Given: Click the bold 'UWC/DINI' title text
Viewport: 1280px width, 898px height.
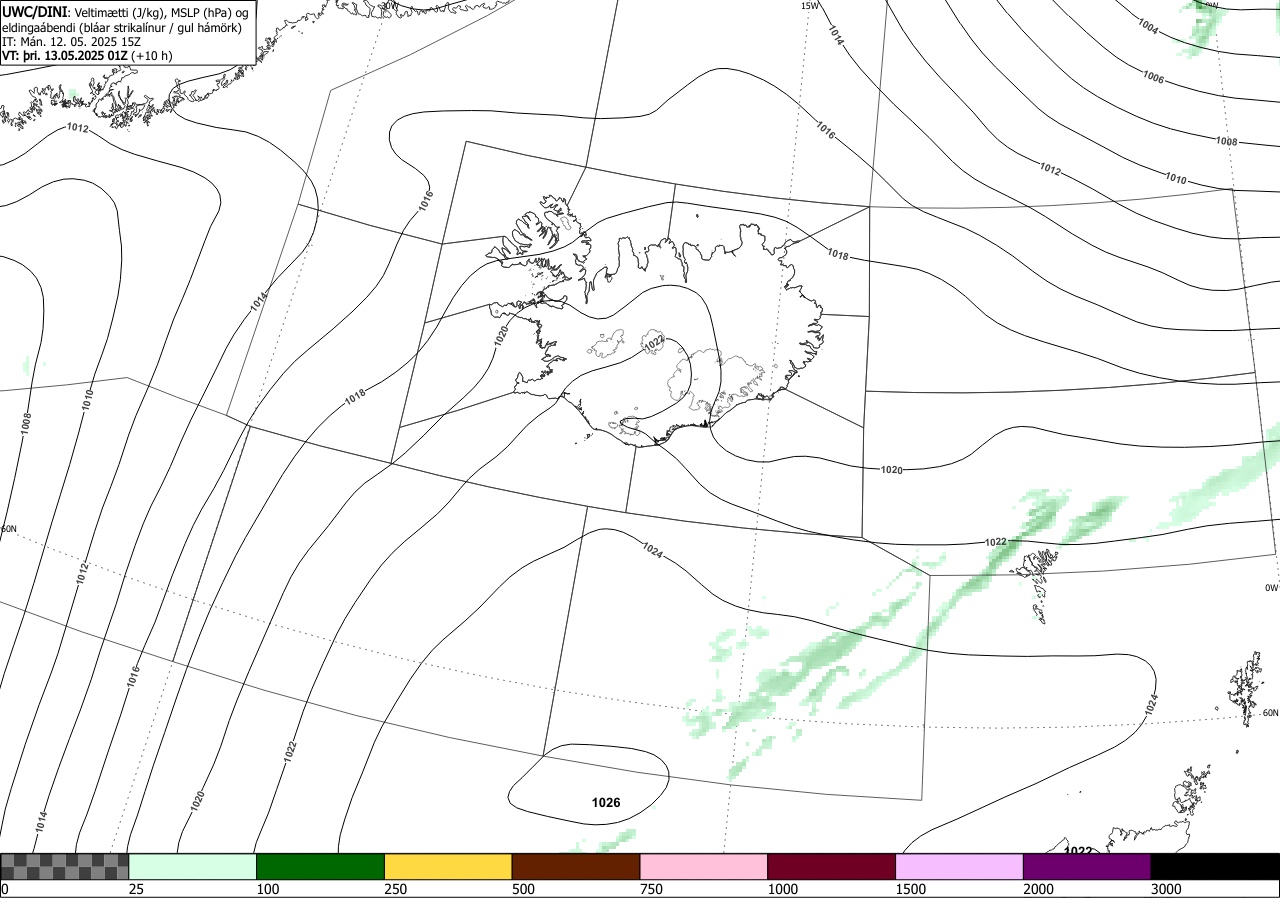Looking at the screenshot, I should [x=35, y=10].
